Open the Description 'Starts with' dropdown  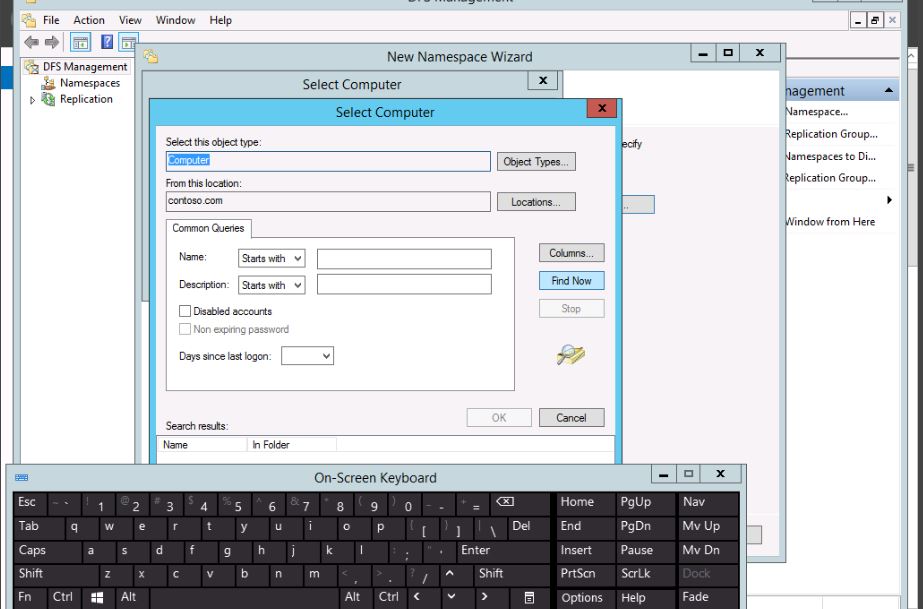271,285
